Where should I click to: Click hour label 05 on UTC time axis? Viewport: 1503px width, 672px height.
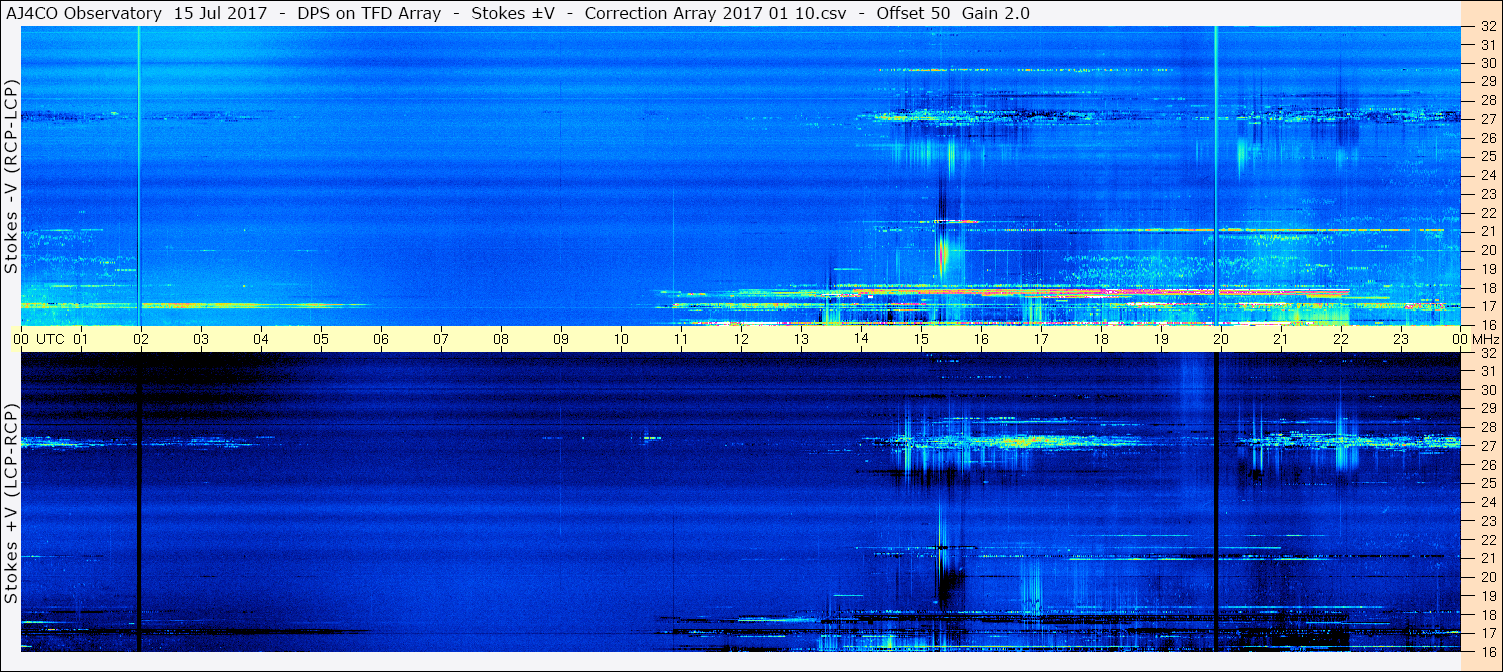321,339
